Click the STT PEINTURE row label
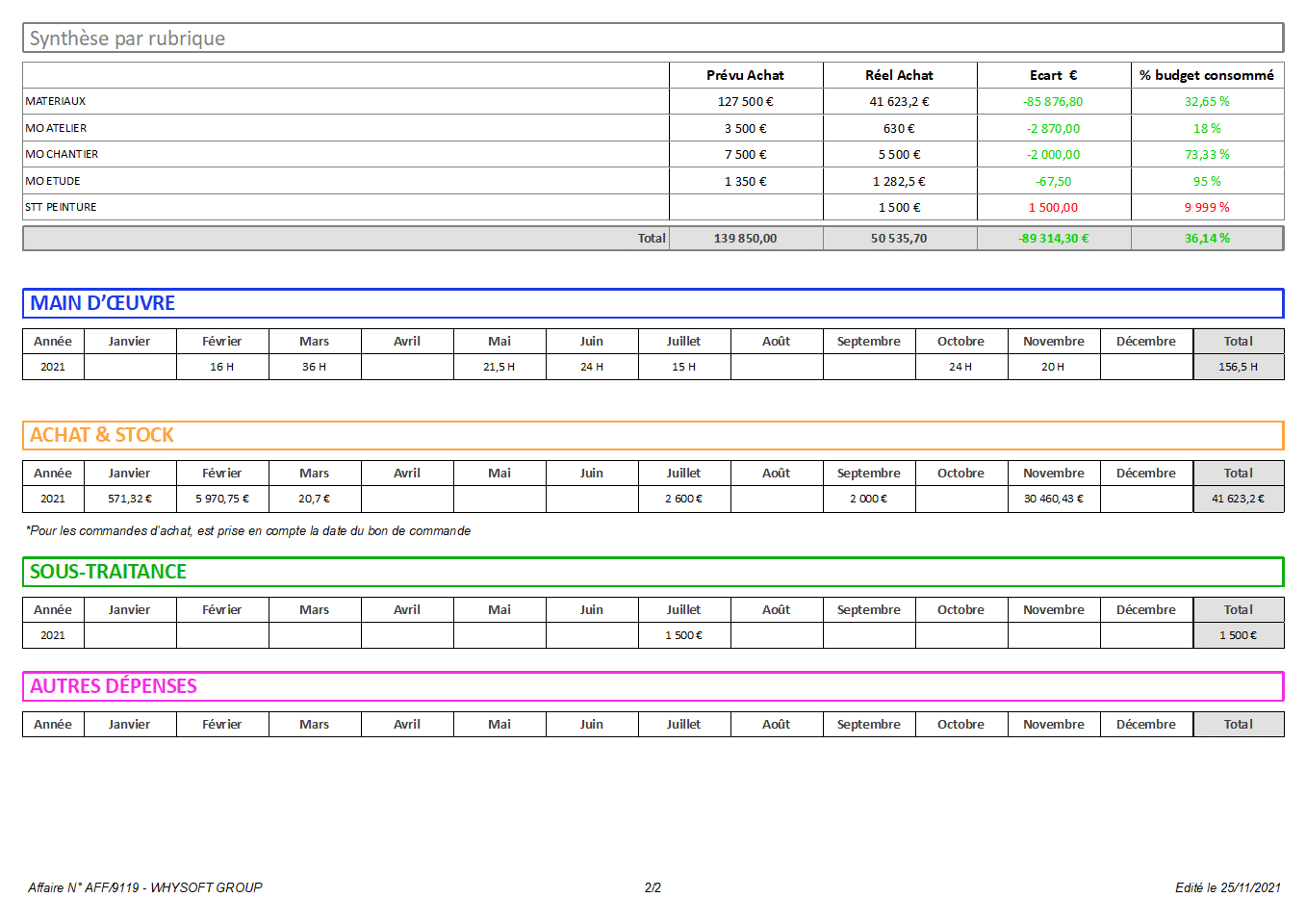Viewport: 1306px width, 924px height. click(x=61, y=207)
